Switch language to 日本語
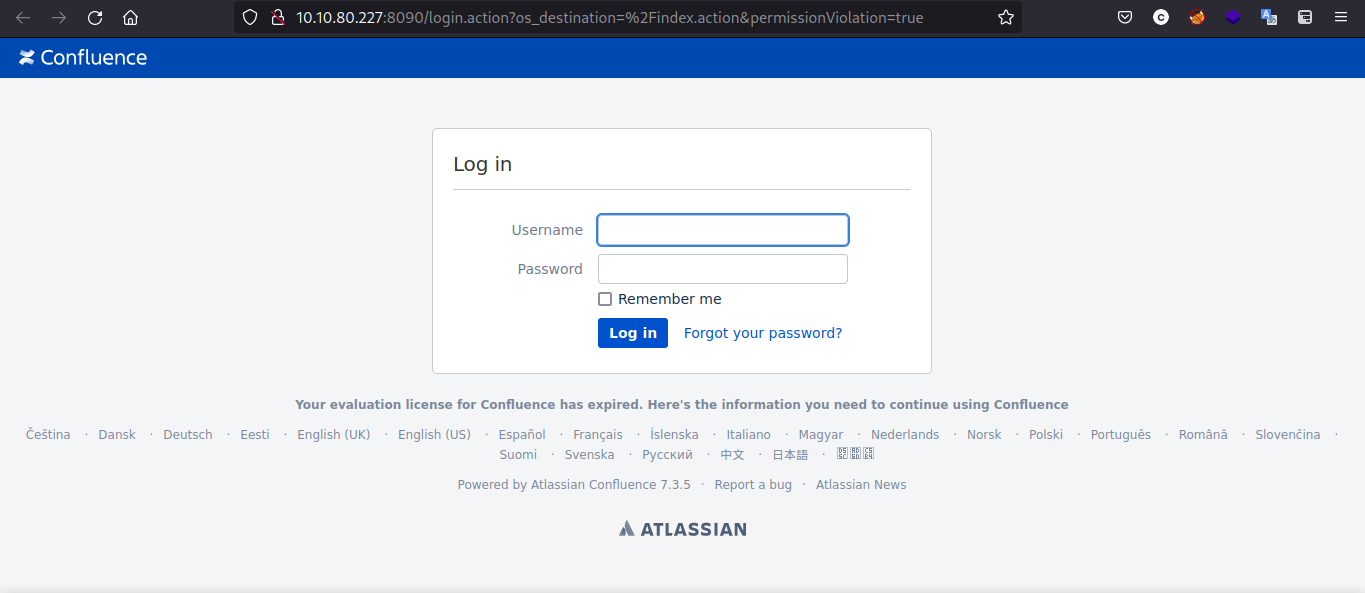Screen dimensions: 1365x593 790,455
